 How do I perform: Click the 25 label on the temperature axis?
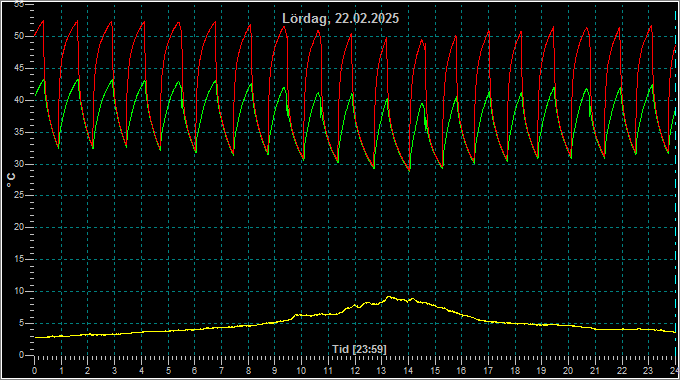19,196
